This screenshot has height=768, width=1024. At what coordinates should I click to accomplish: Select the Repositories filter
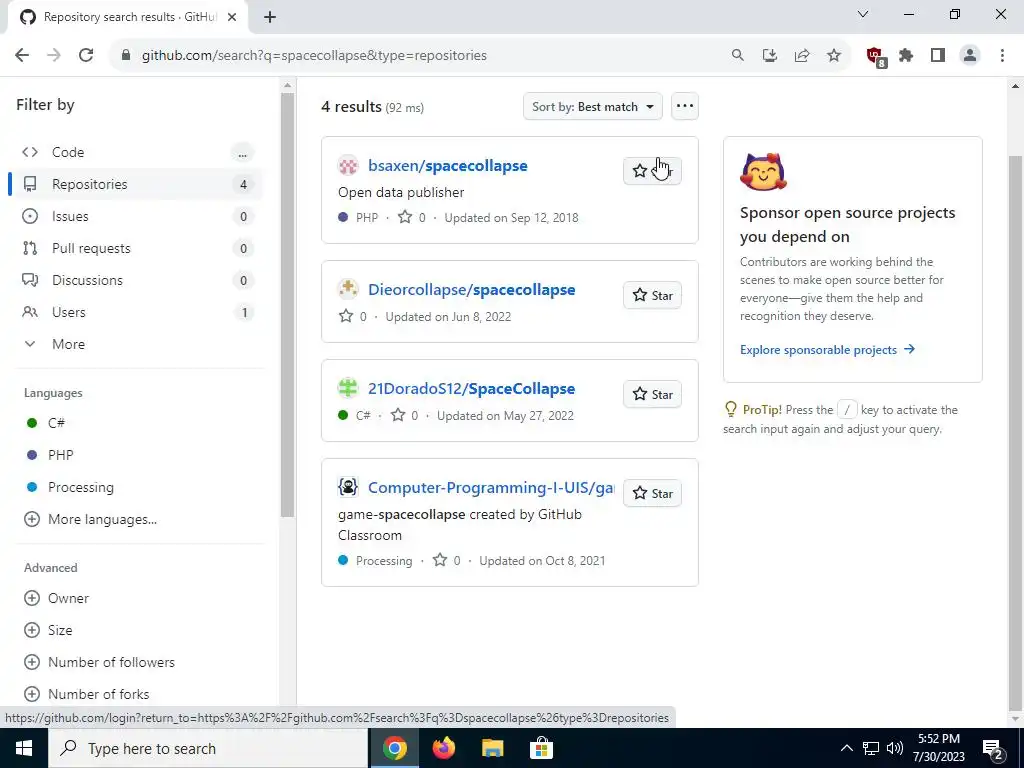[136, 184]
